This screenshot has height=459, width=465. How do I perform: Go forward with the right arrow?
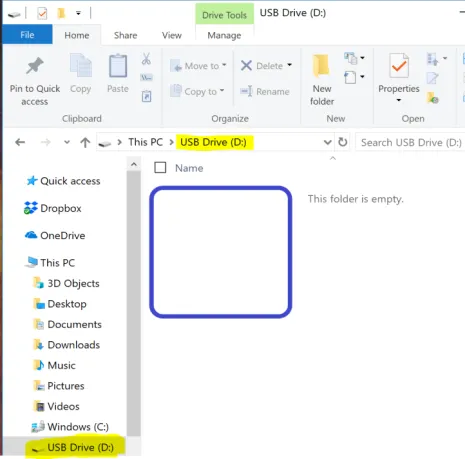pos(45,142)
